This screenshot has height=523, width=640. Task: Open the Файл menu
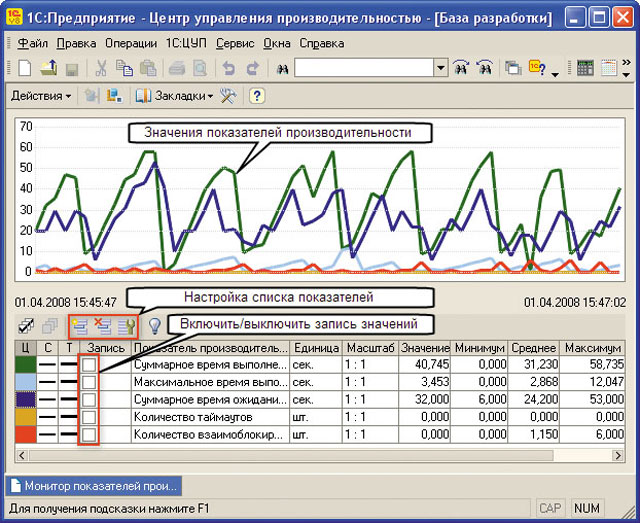(x=32, y=43)
